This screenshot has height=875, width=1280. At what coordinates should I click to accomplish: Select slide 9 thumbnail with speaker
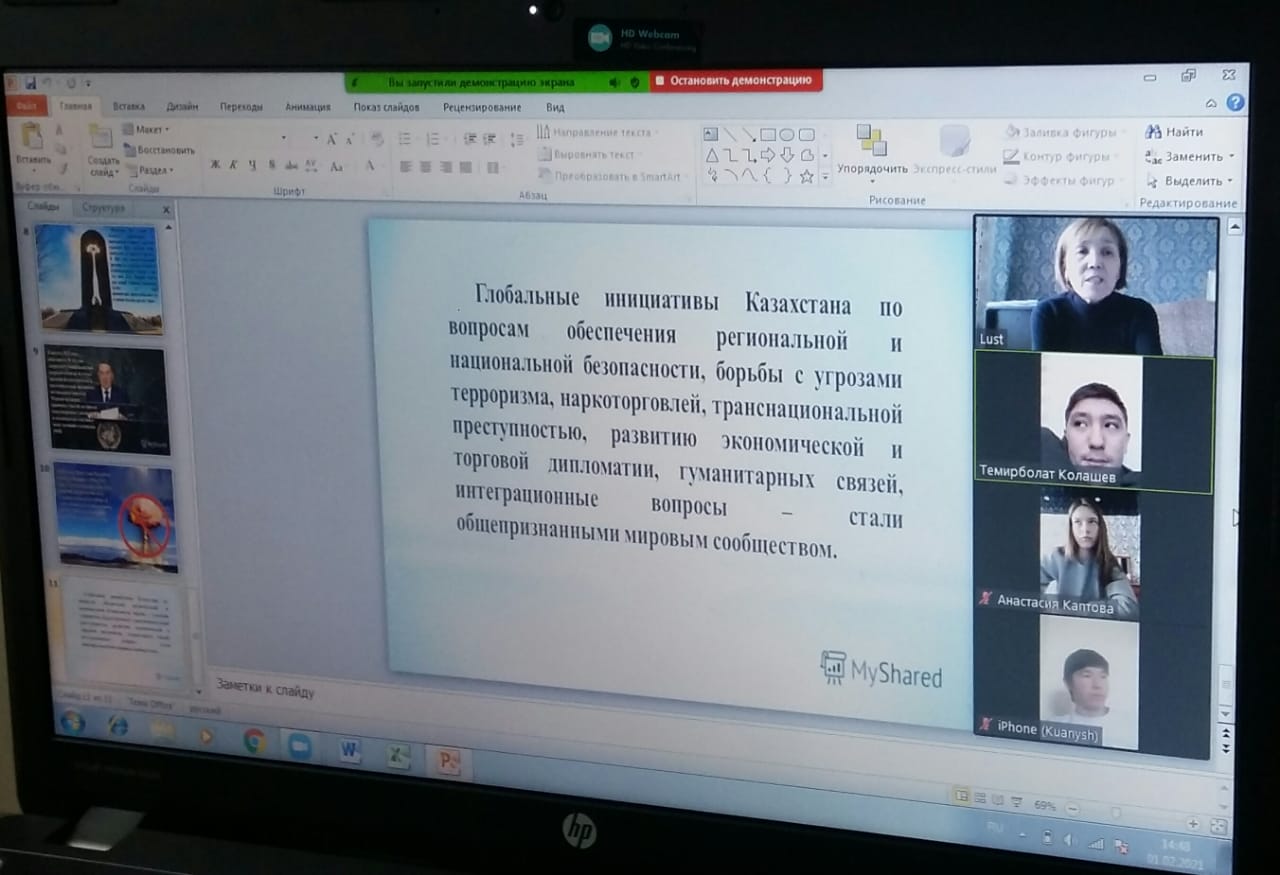coord(108,400)
